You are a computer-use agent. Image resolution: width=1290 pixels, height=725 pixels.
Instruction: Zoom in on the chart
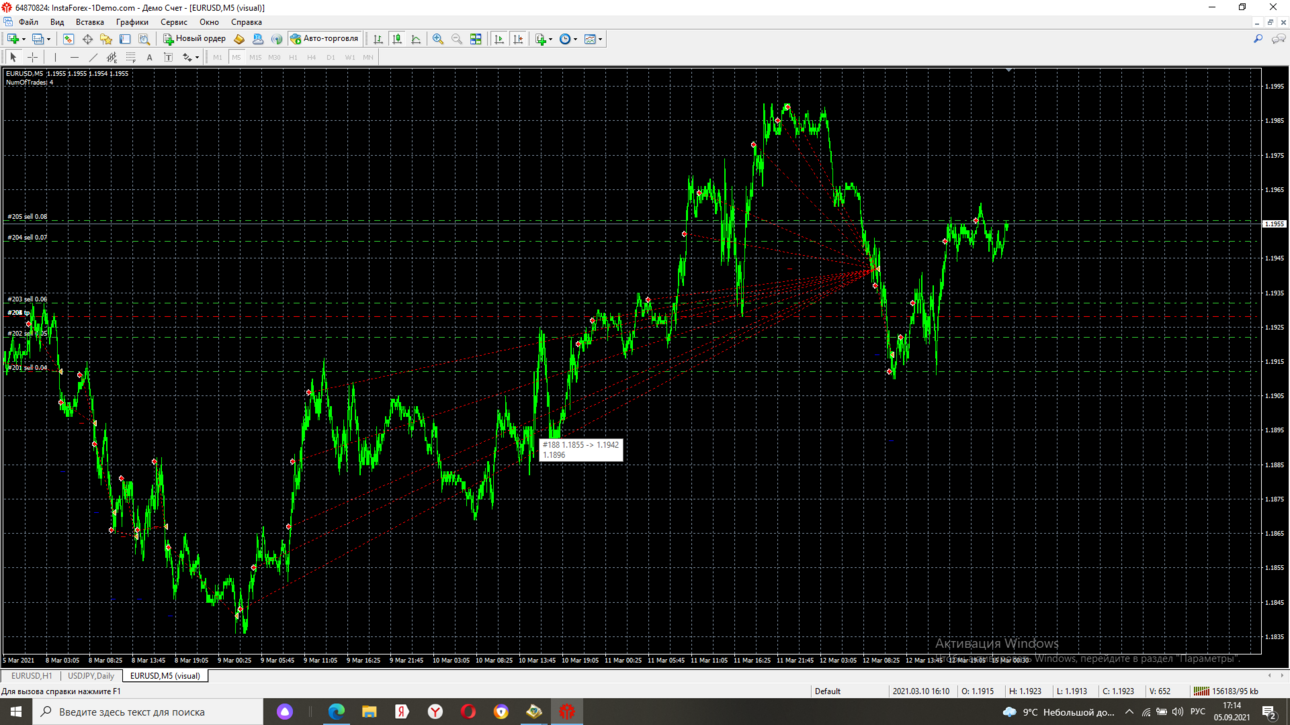438,39
